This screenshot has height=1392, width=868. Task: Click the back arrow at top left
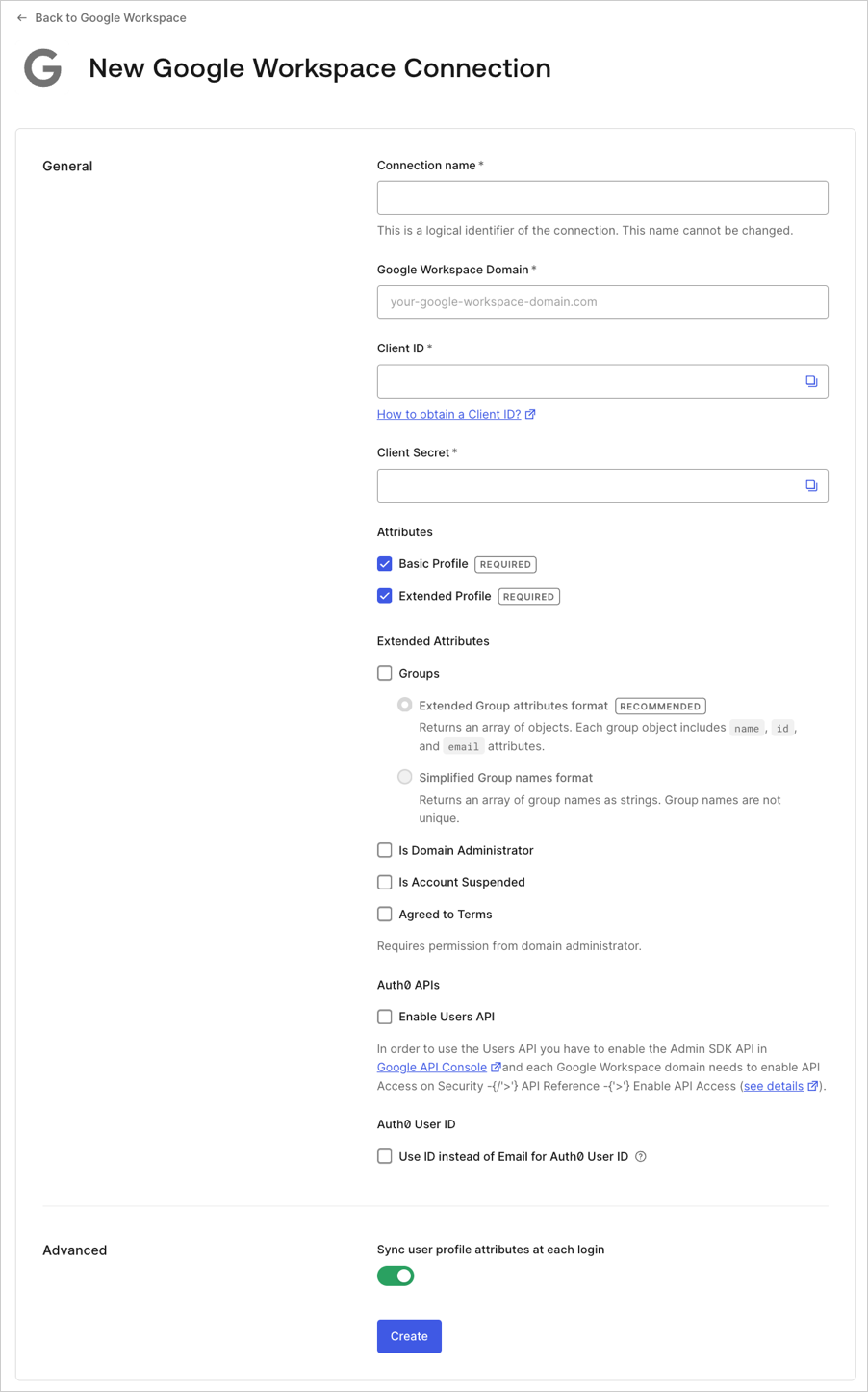pyautogui.click(x=21, y=17)
